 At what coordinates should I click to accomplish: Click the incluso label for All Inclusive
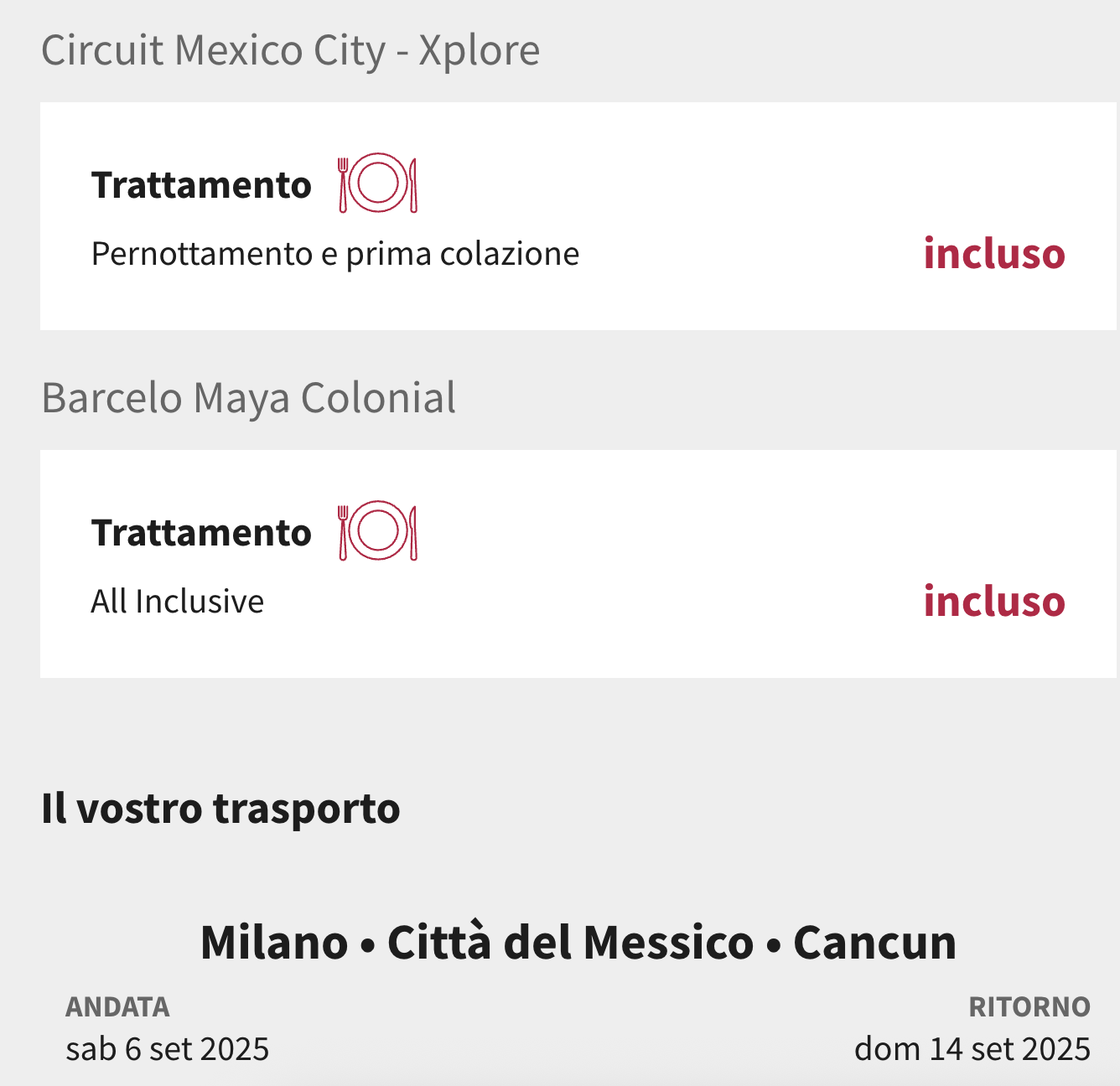[994, 601]
